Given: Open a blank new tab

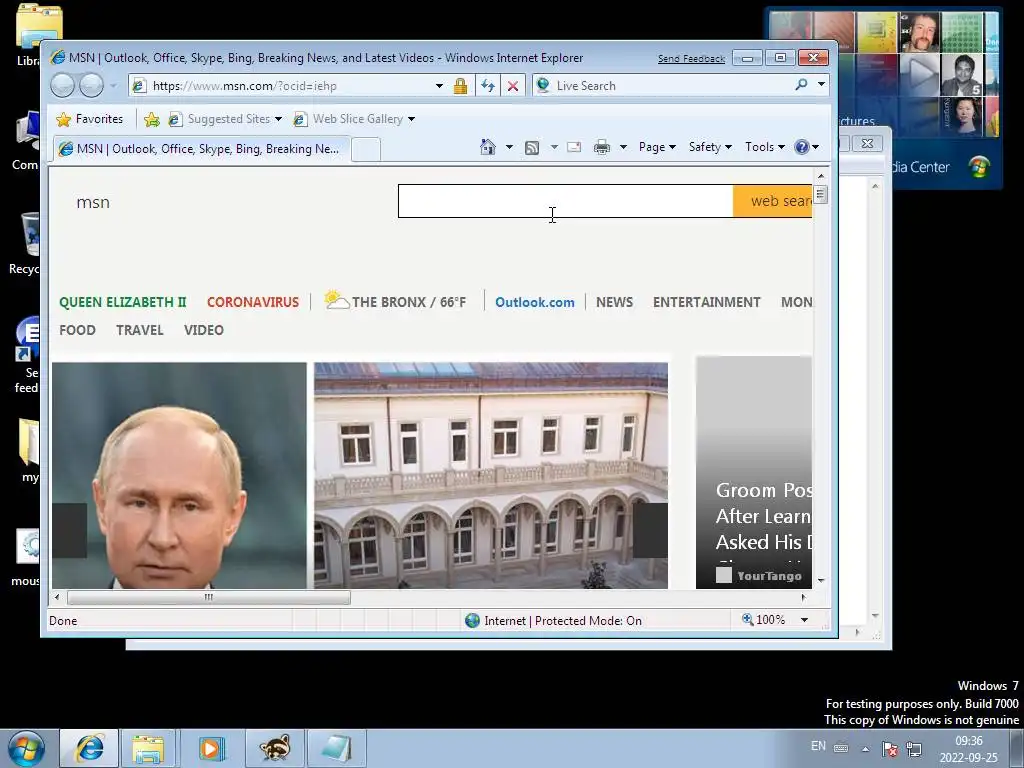Looking at the screenshot, I should 366,150.
